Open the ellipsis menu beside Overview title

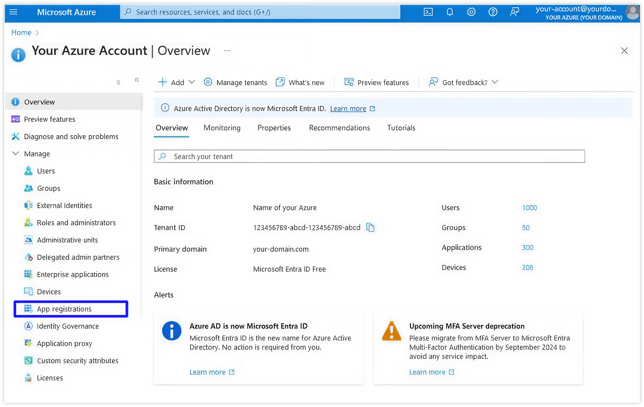227,51
